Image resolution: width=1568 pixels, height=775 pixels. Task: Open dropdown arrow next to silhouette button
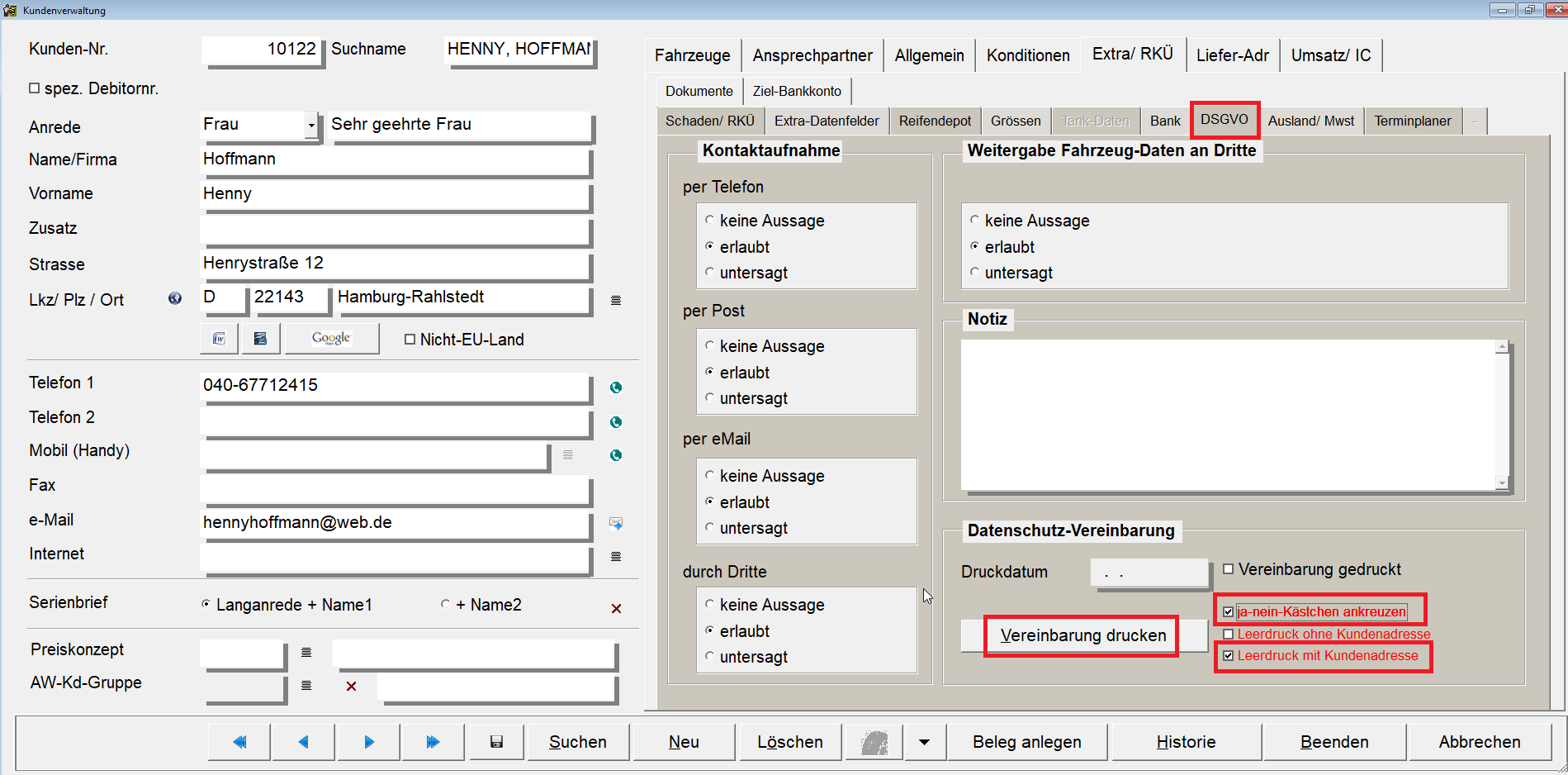tap(924, 742)
